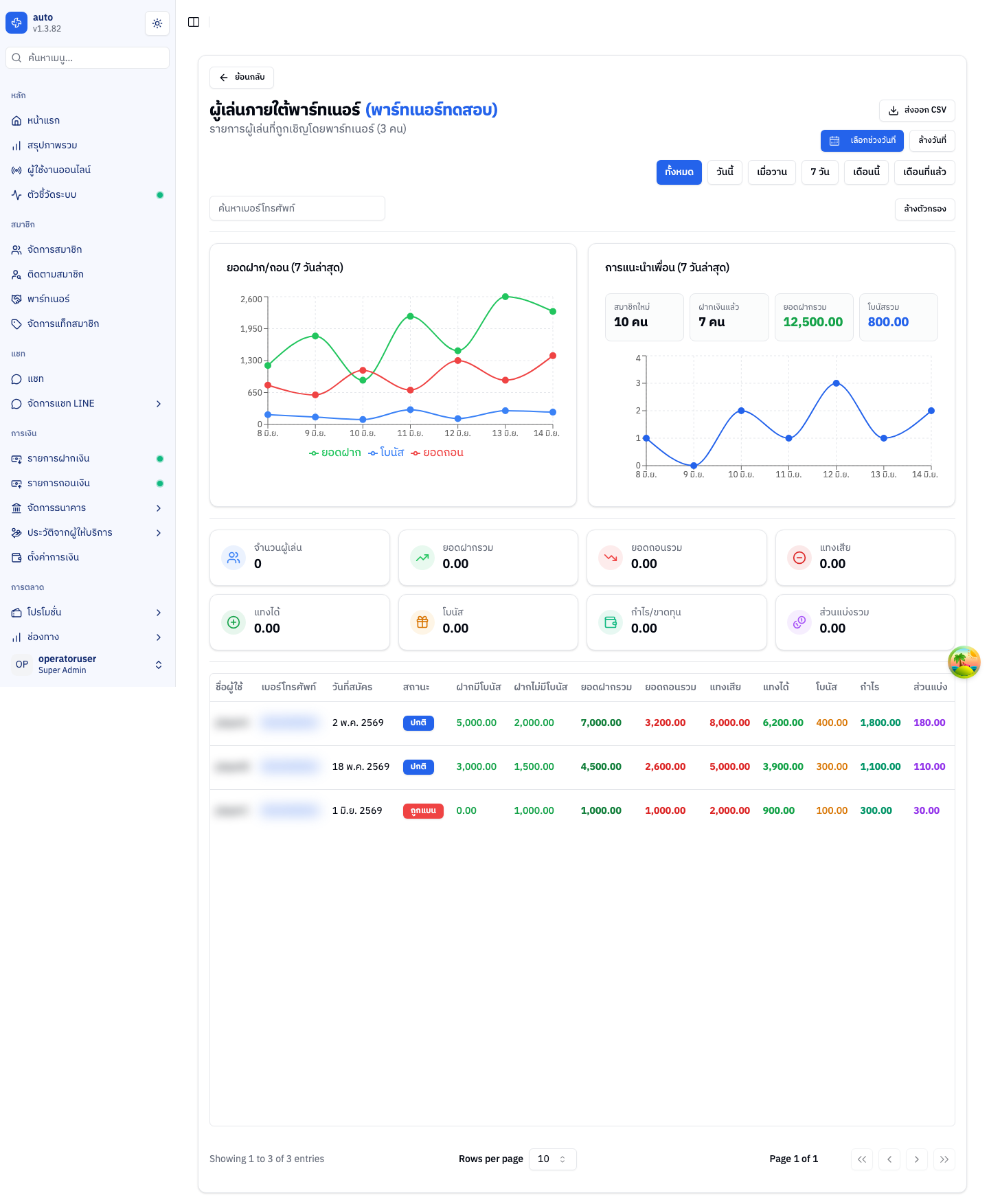Go to ติดตามสมาชิก in sidebar
Screen dimensions: 989x1204
click(87, 274)
